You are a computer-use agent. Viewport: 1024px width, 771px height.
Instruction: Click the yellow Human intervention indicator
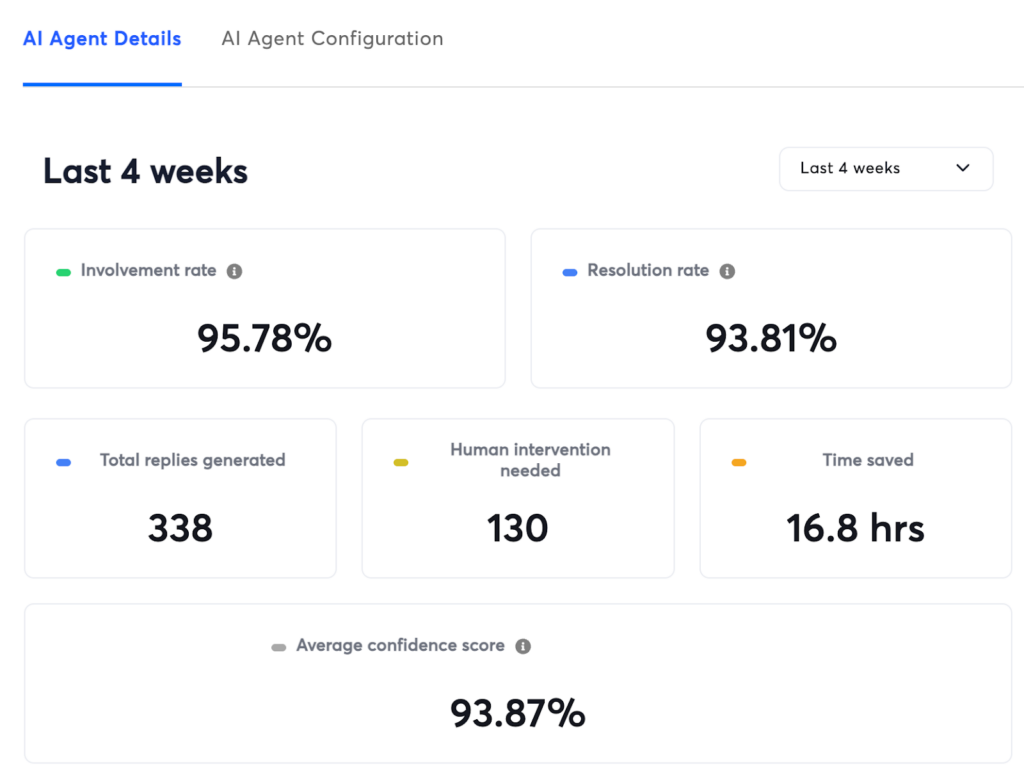(401, 462)
